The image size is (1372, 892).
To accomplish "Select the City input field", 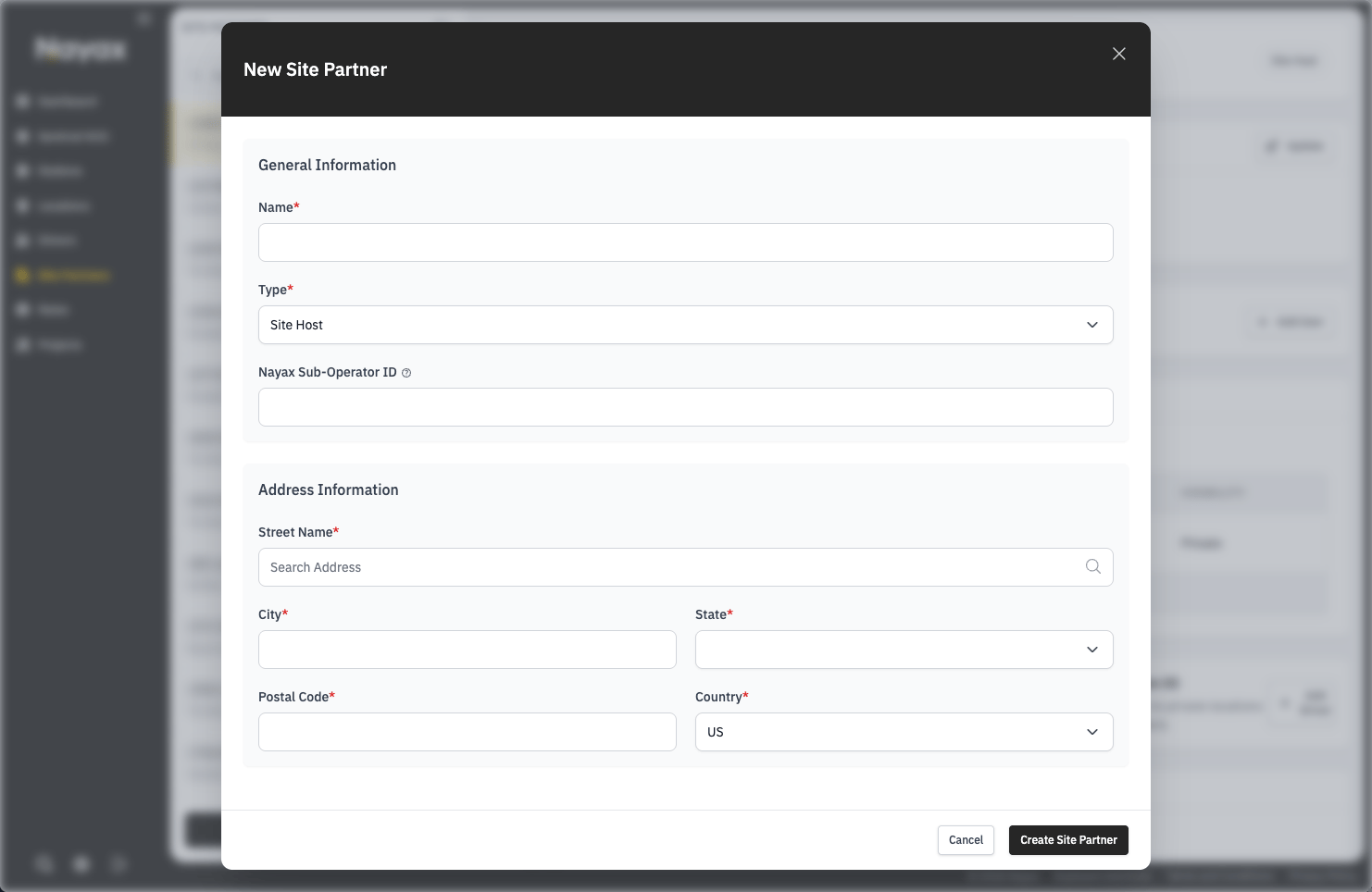I will [468, 650].
